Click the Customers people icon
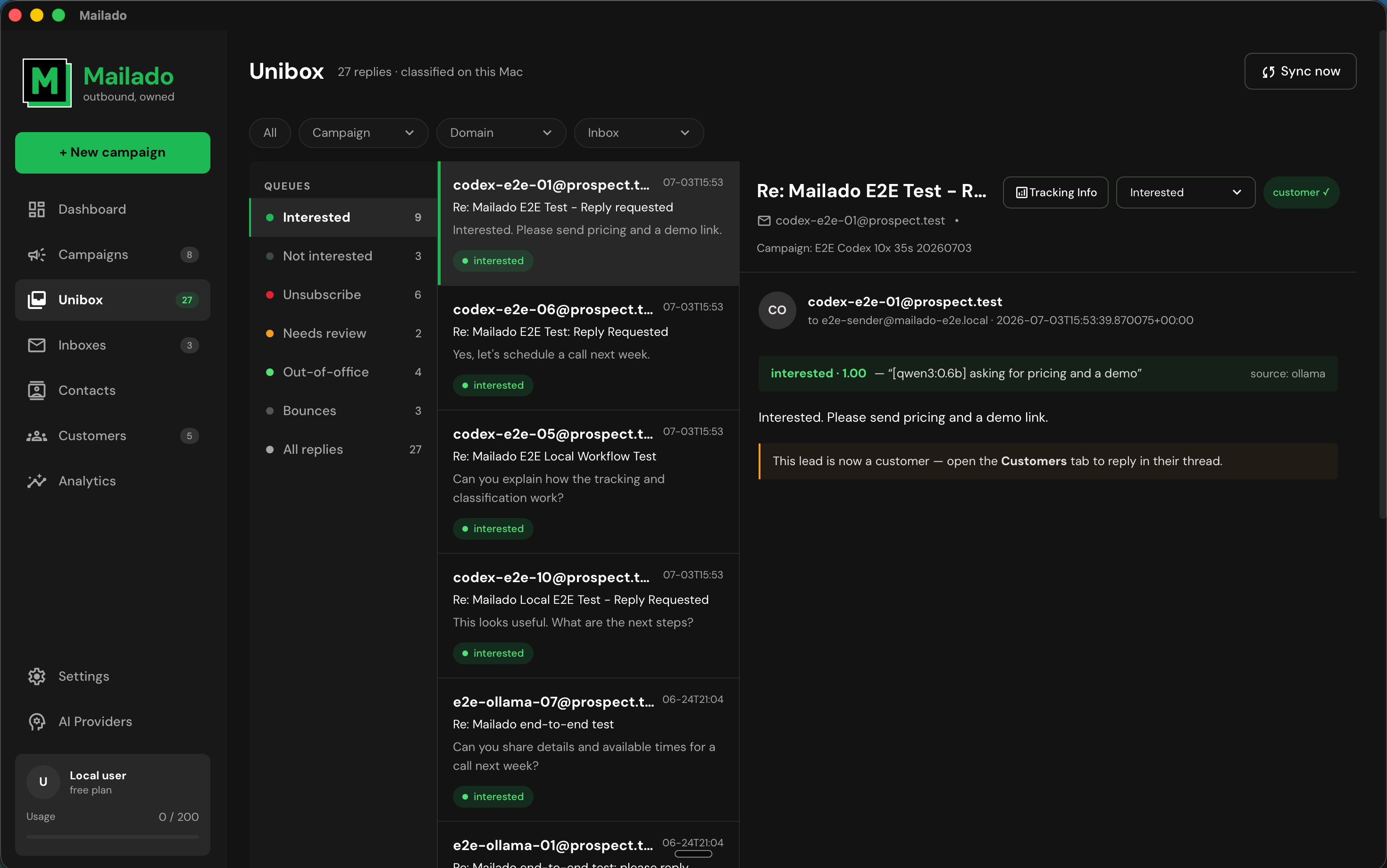The image size is (1387, 868). pyautogui.click(x=37, y=436)
